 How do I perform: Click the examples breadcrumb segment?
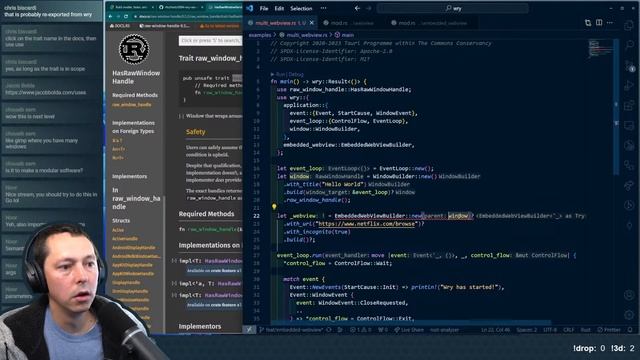click(260, 35)
